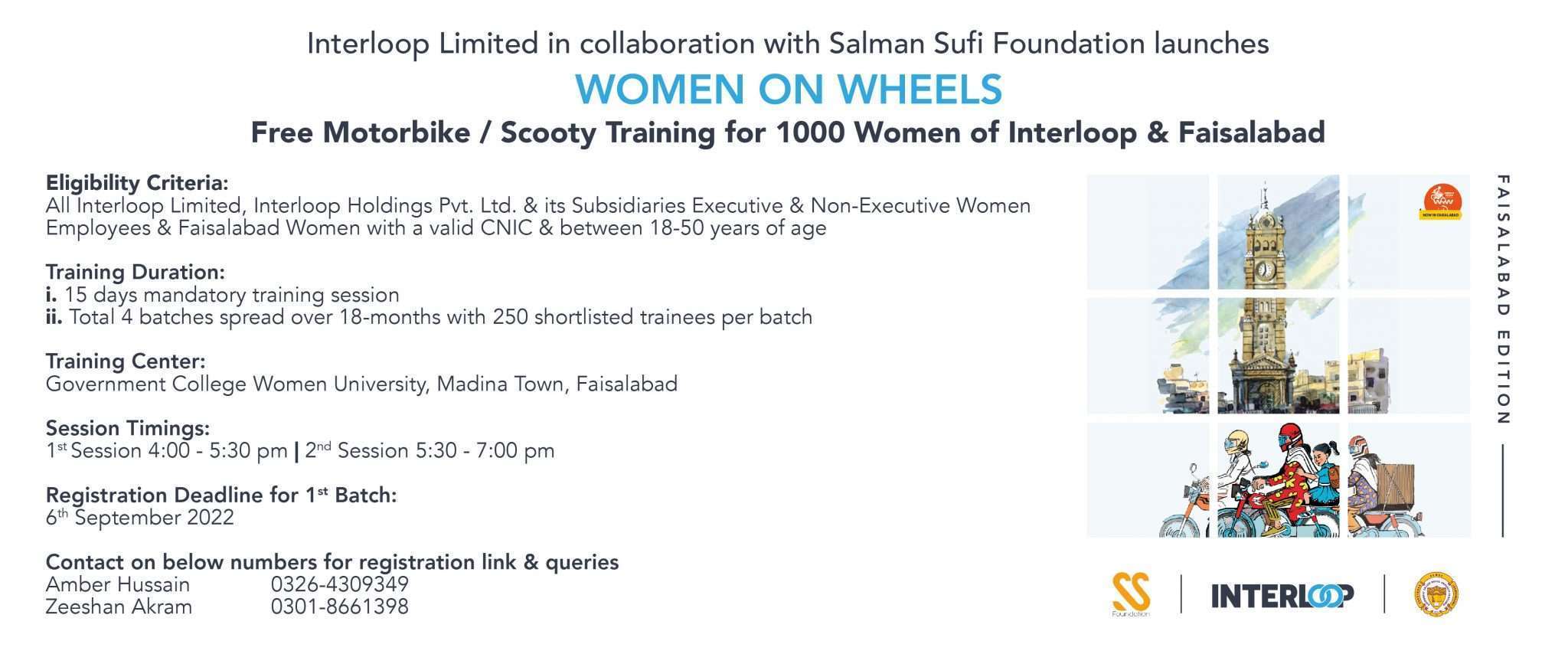Click the Session Timings heading
Viewport: 1568px width, 654px height.
click(x=127, y=427)
